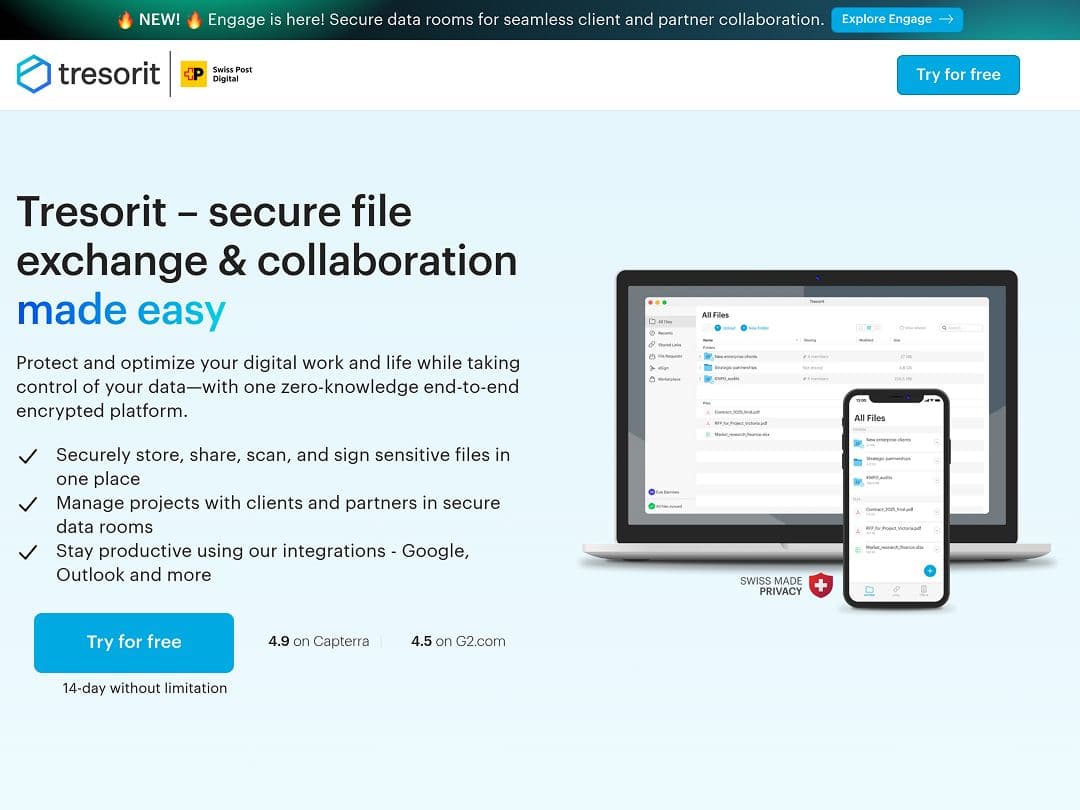Click the checkmark beside 'Manage projects' bullet
1080x810 pixels.
[x=28, y=504]
